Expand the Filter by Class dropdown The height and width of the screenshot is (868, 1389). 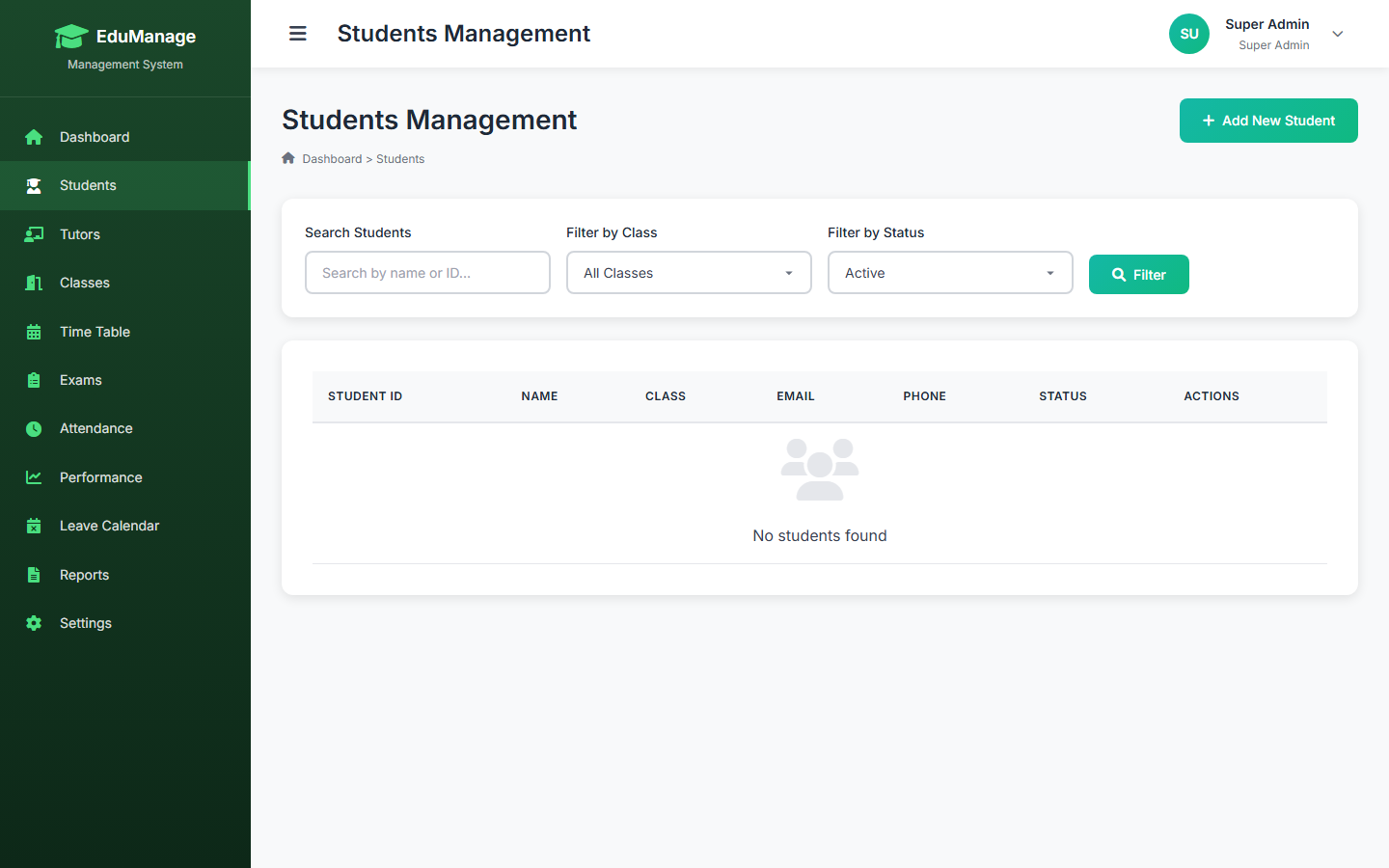[689, 273]
